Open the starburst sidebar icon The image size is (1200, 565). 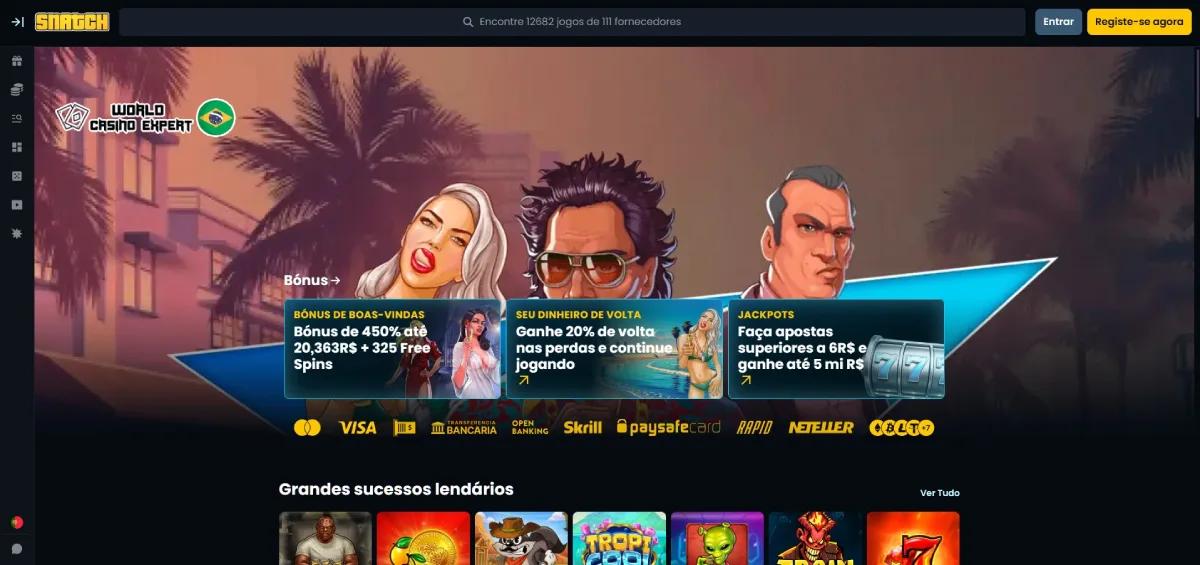[17, 233]
